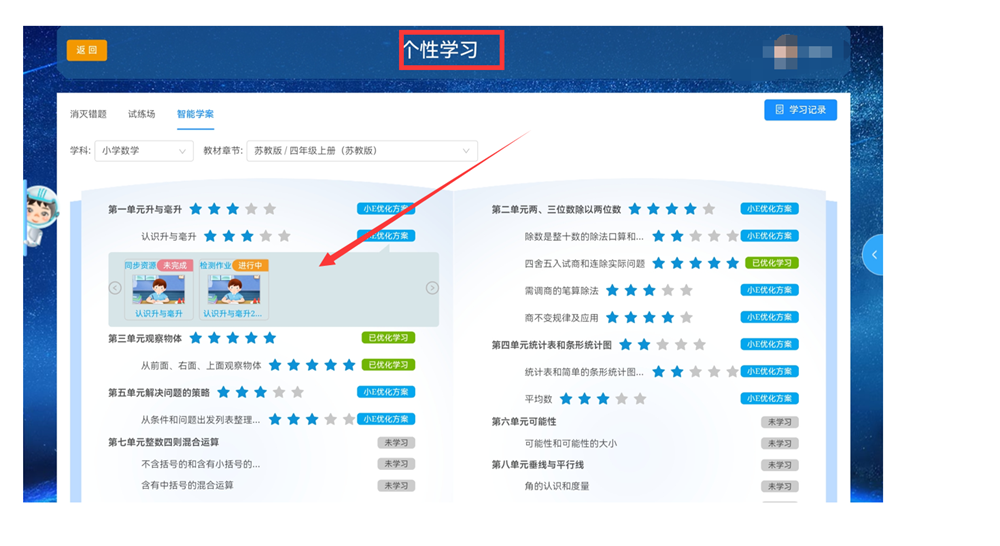The height and width of the screenshot is (546, 1000).
Task: Open the 检测作业 认识升与毫升2 thumbnail
Action: pyautogui.click(x=233, y=290)
